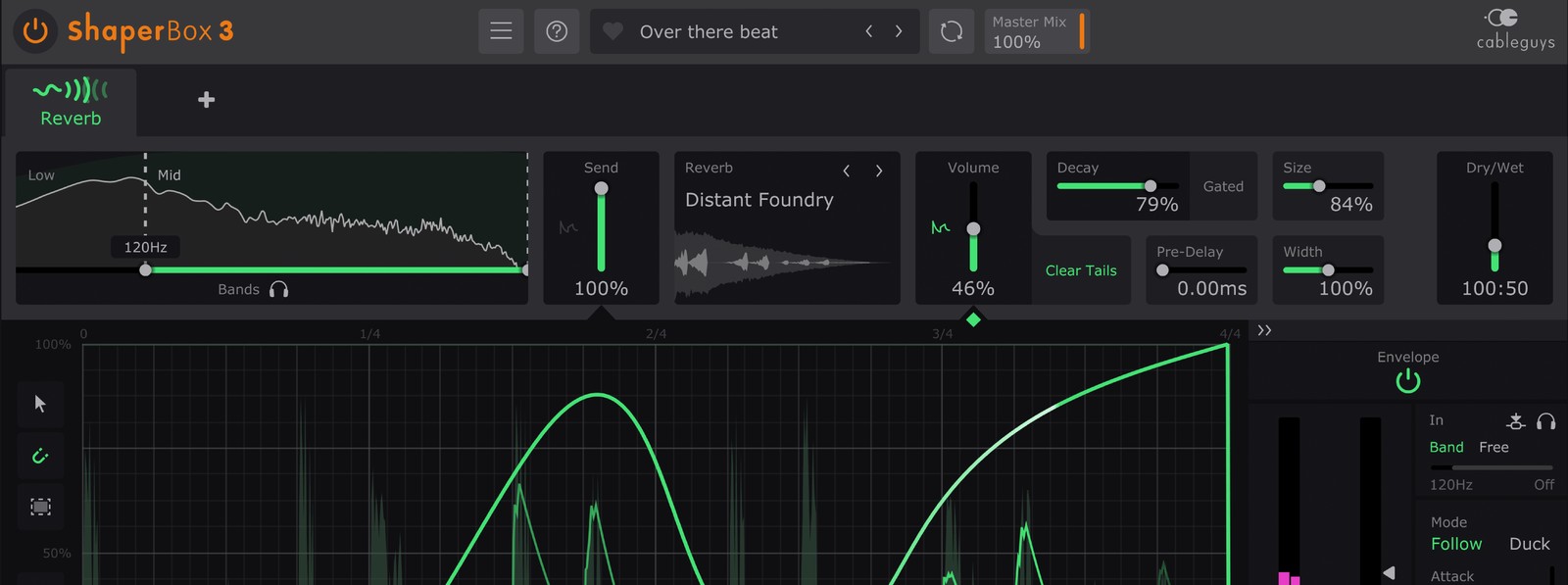Adjust the Volume slider handle

[973, 228]
